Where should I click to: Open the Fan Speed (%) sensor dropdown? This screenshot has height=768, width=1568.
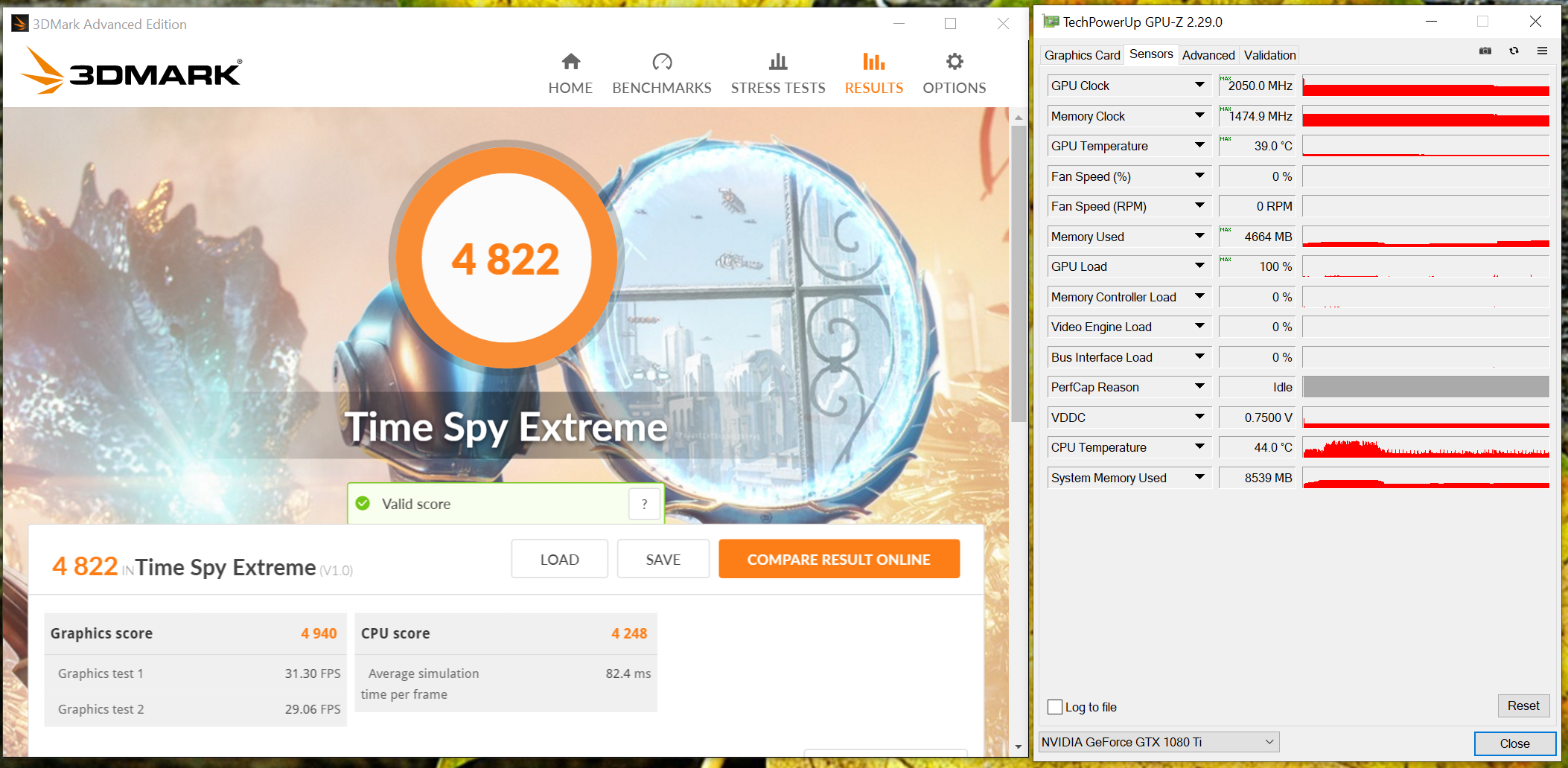[x=1199, y=176]
